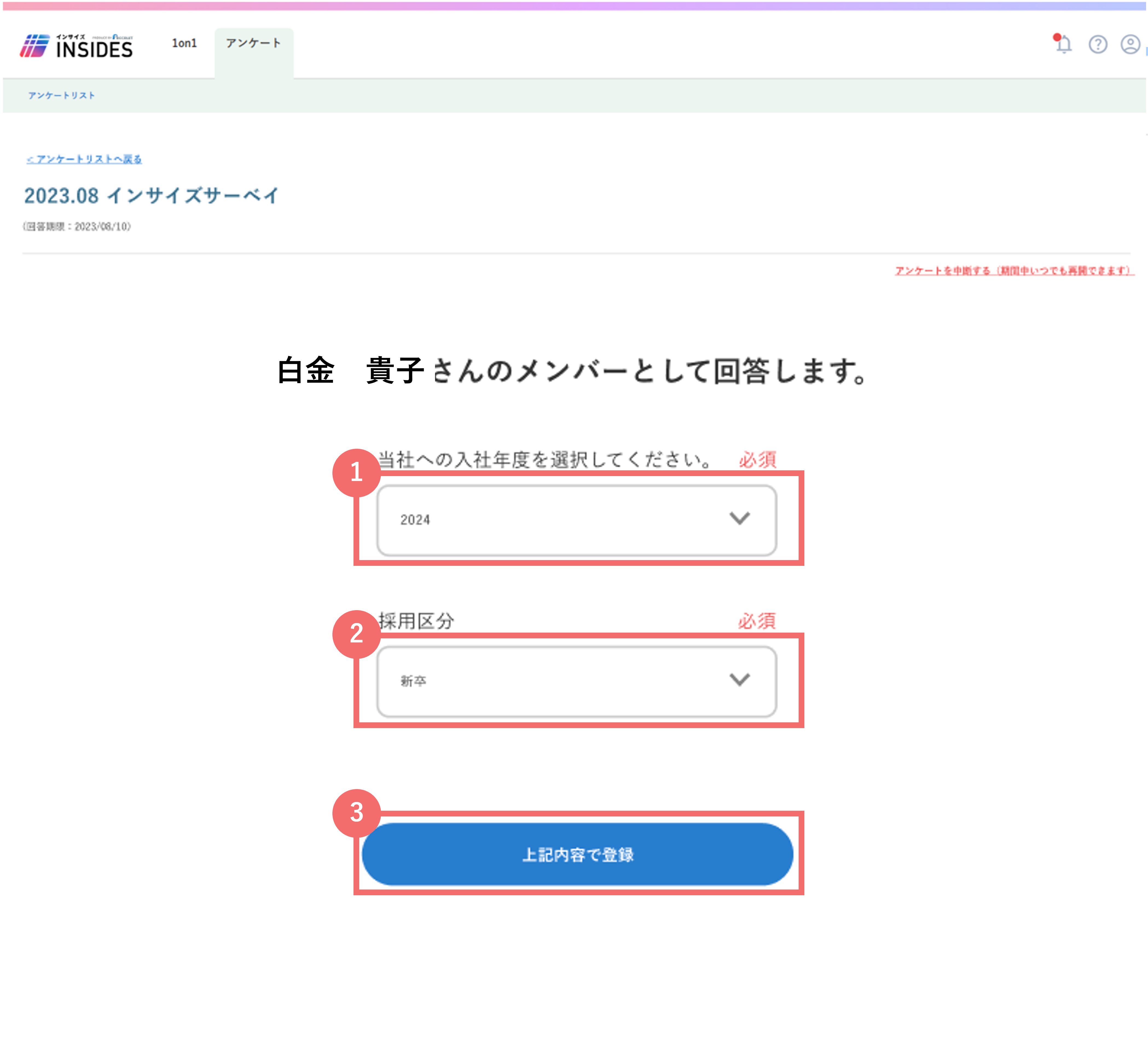This screenshot has width=1148, height=1037.
Task: Click the 回答期限 2023/08/10 text
Action: [x=77, y=227]
